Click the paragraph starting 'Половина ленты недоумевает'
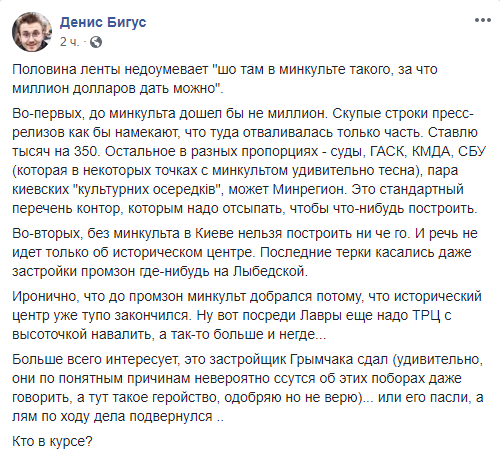This screenshot has width=500, height=457. 225,79
